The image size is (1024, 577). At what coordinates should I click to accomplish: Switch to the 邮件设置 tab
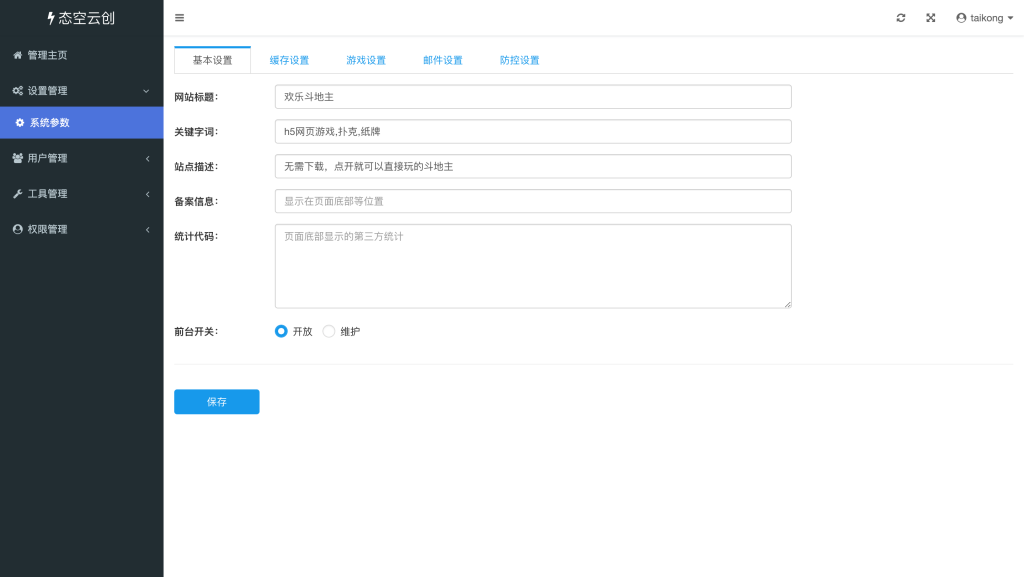tap(442, 60)
